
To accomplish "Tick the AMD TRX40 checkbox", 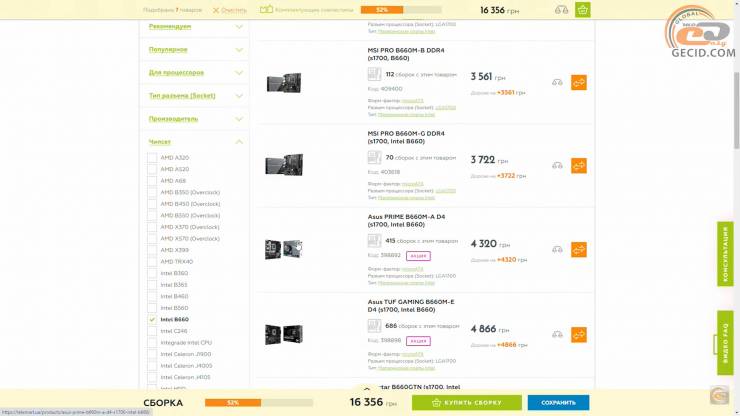I will pyautogui.click(x=152, y=262).
